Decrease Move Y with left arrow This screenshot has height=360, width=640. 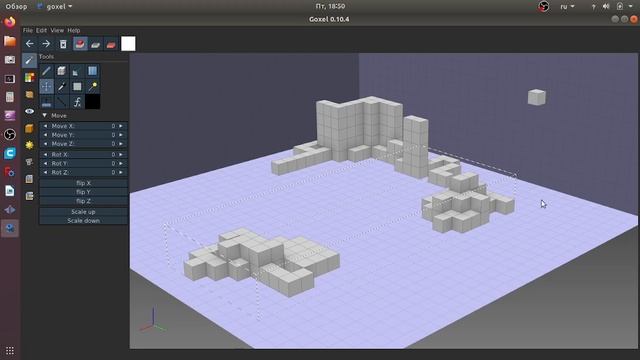click(x=45, y=135)
